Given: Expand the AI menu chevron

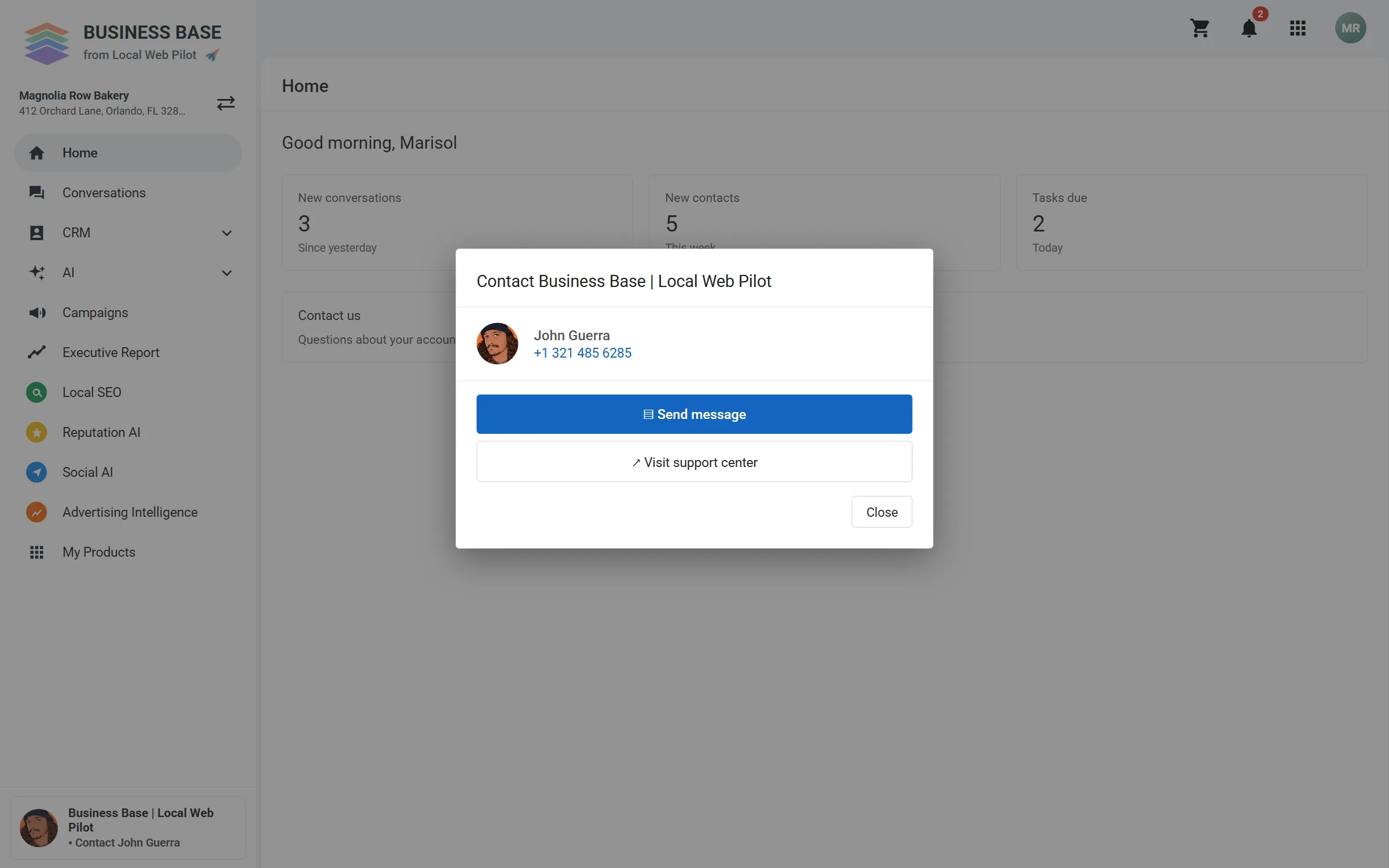Looking at the screenshot, I should click(227, 273).
